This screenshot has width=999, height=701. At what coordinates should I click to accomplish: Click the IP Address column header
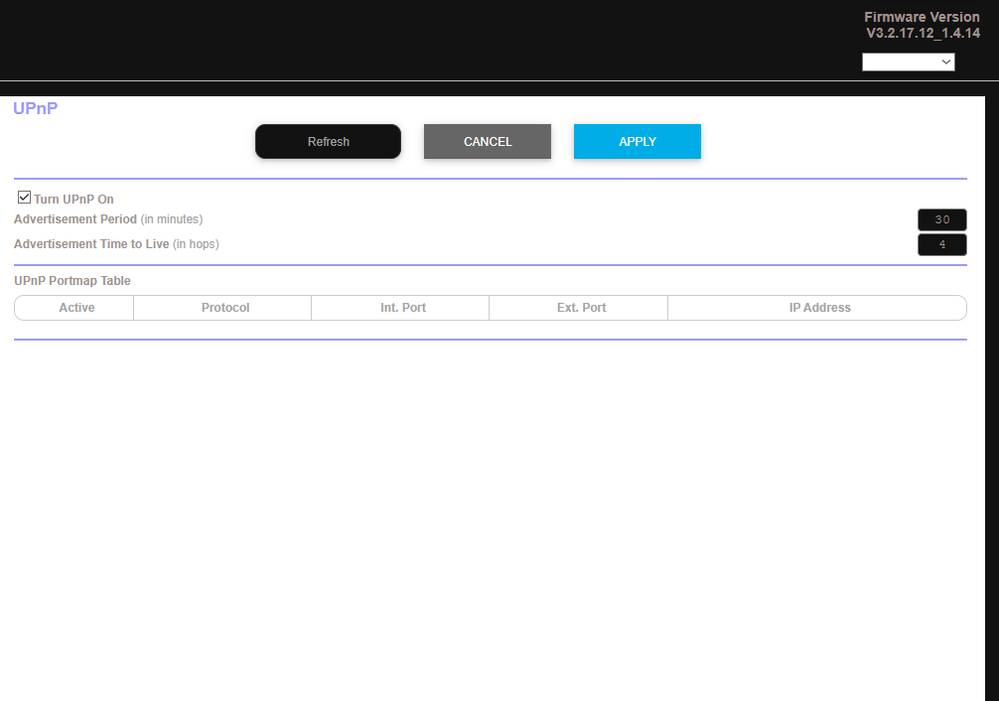[819, 308]
